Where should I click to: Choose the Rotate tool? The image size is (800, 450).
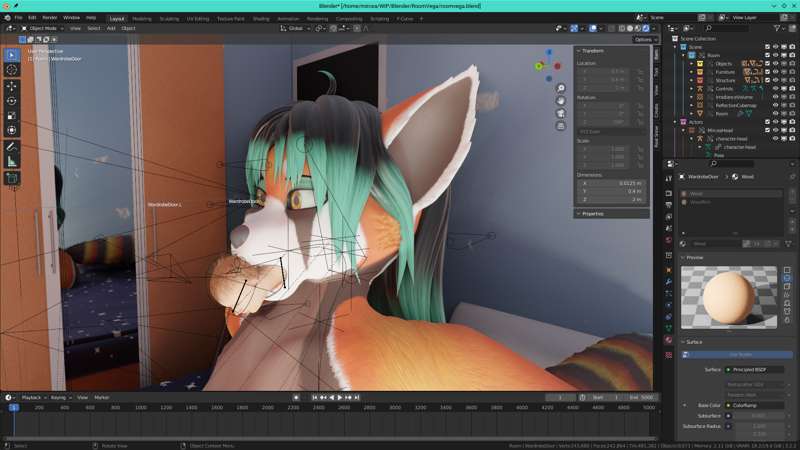tap(12, 101)
